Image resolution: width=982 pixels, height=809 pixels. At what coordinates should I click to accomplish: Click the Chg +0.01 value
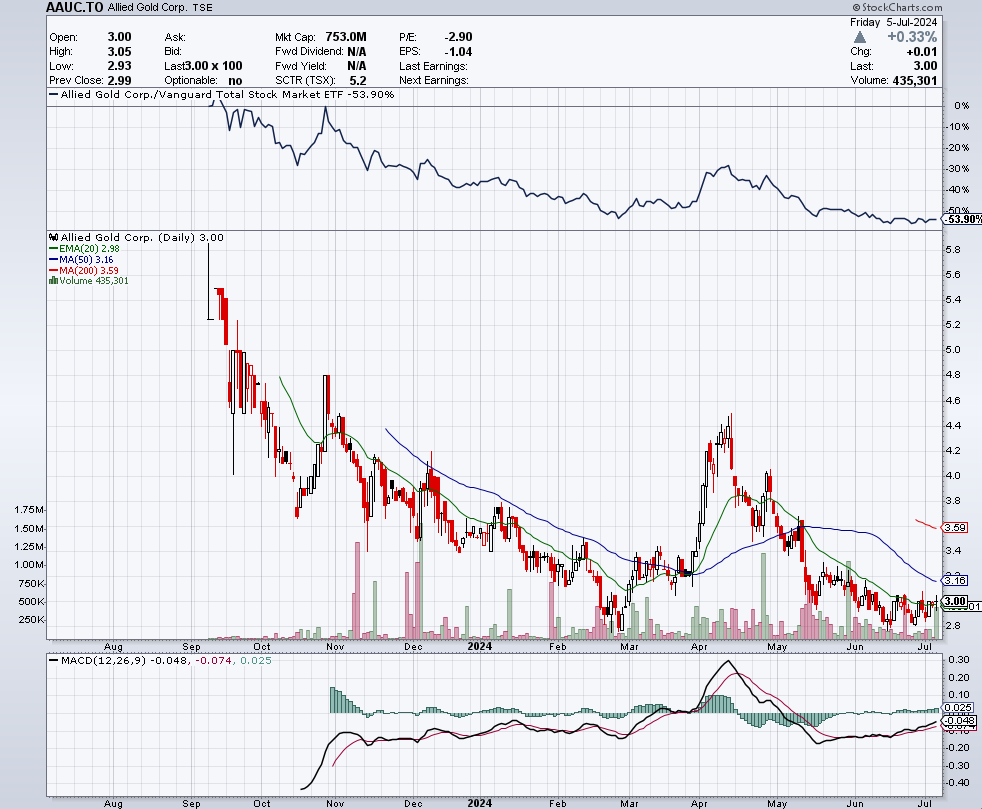point(922,52)
